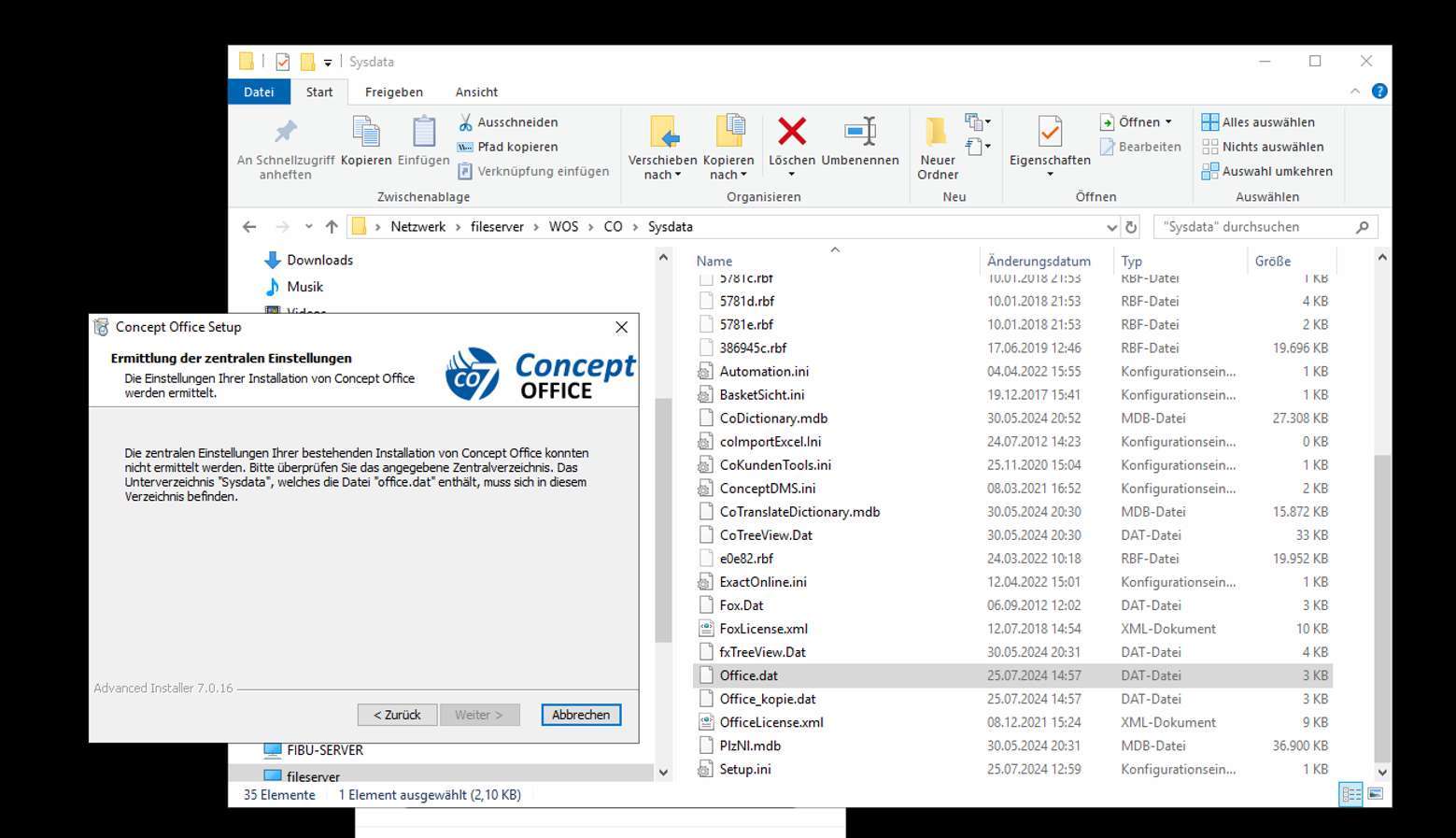
Task: Switch to large icons view in status bar
Action: 1376,794
